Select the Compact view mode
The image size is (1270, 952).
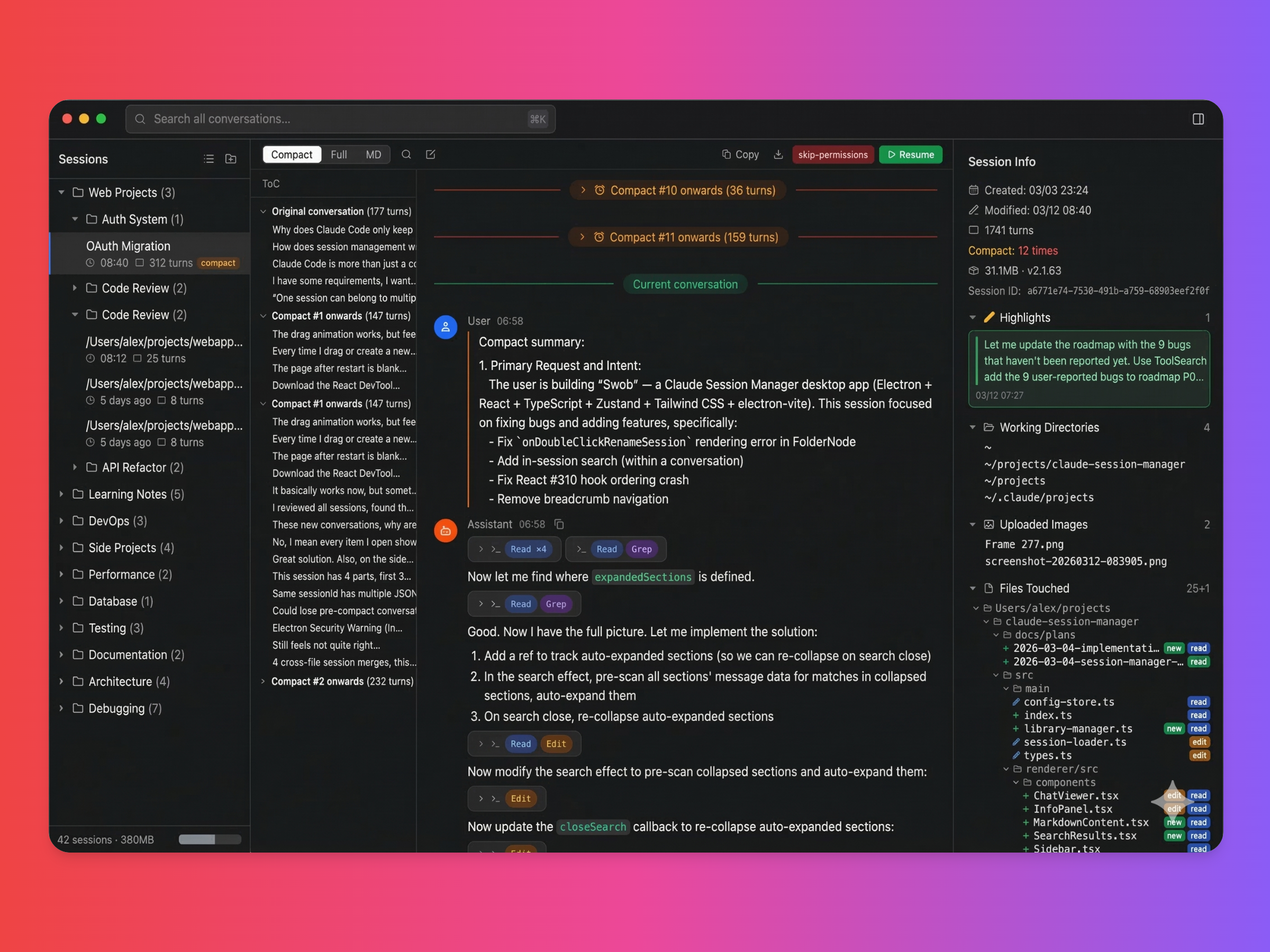pos(292,154)
